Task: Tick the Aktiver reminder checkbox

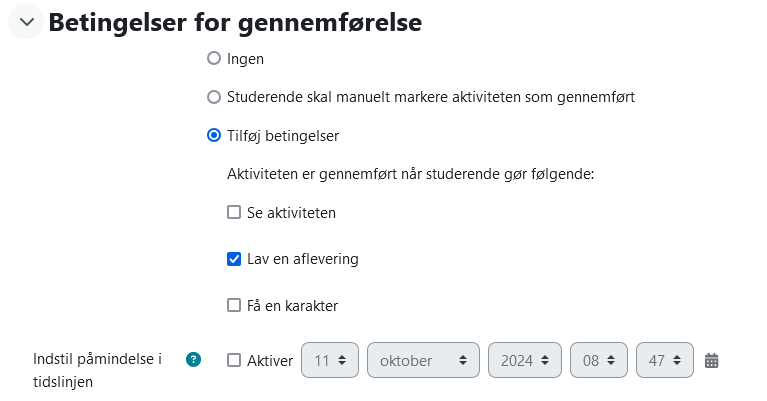Action: pyautogui.click(x=234, y=360)
